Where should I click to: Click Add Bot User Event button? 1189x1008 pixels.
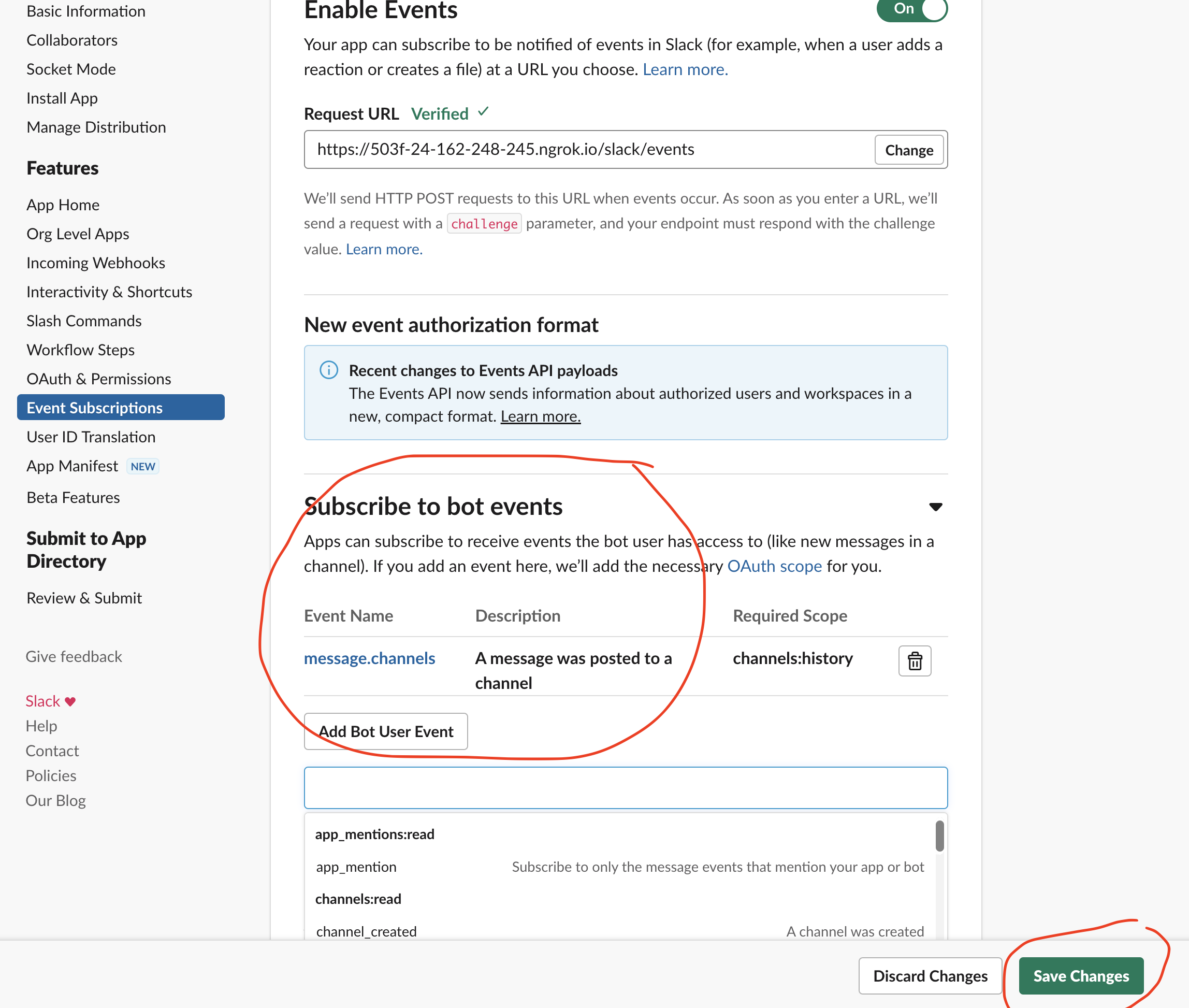[386, 731]
